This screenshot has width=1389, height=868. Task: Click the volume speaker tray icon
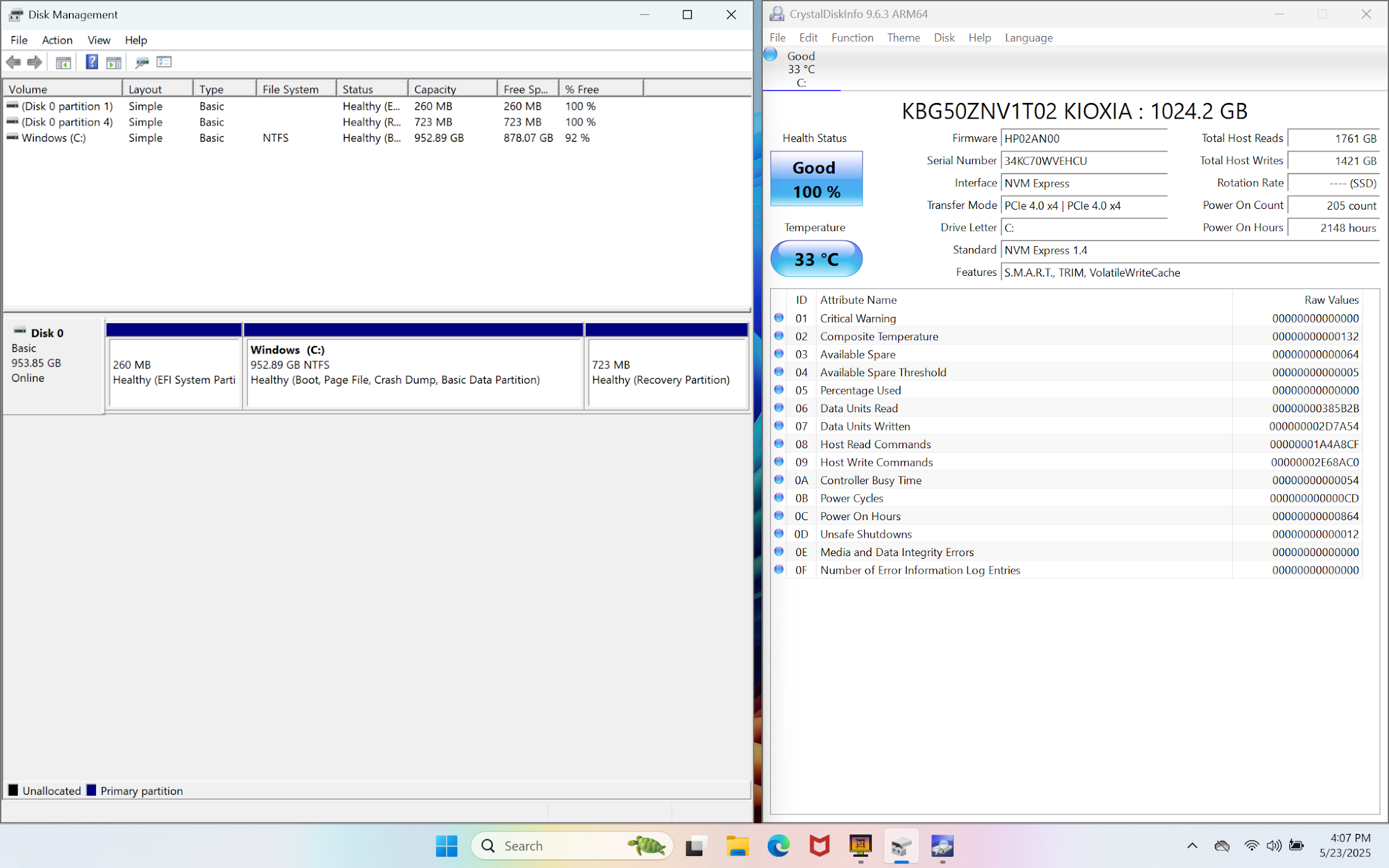pos(1273,846)
